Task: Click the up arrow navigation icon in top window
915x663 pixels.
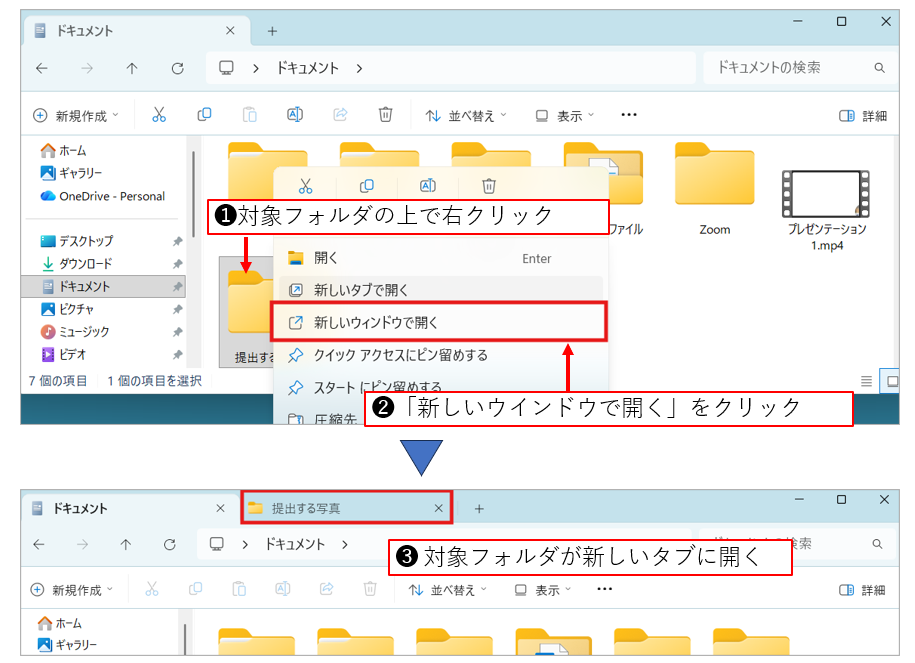Action: (132, 68)
